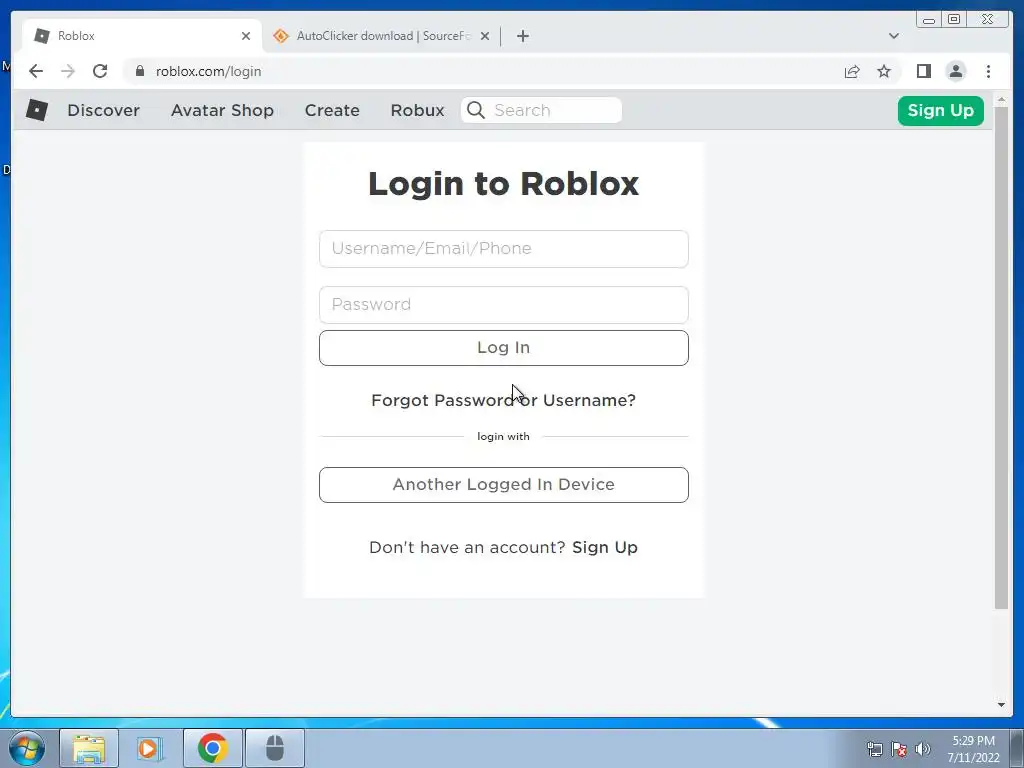
Task: Open the Discover menu item
Action: (103, 110)
